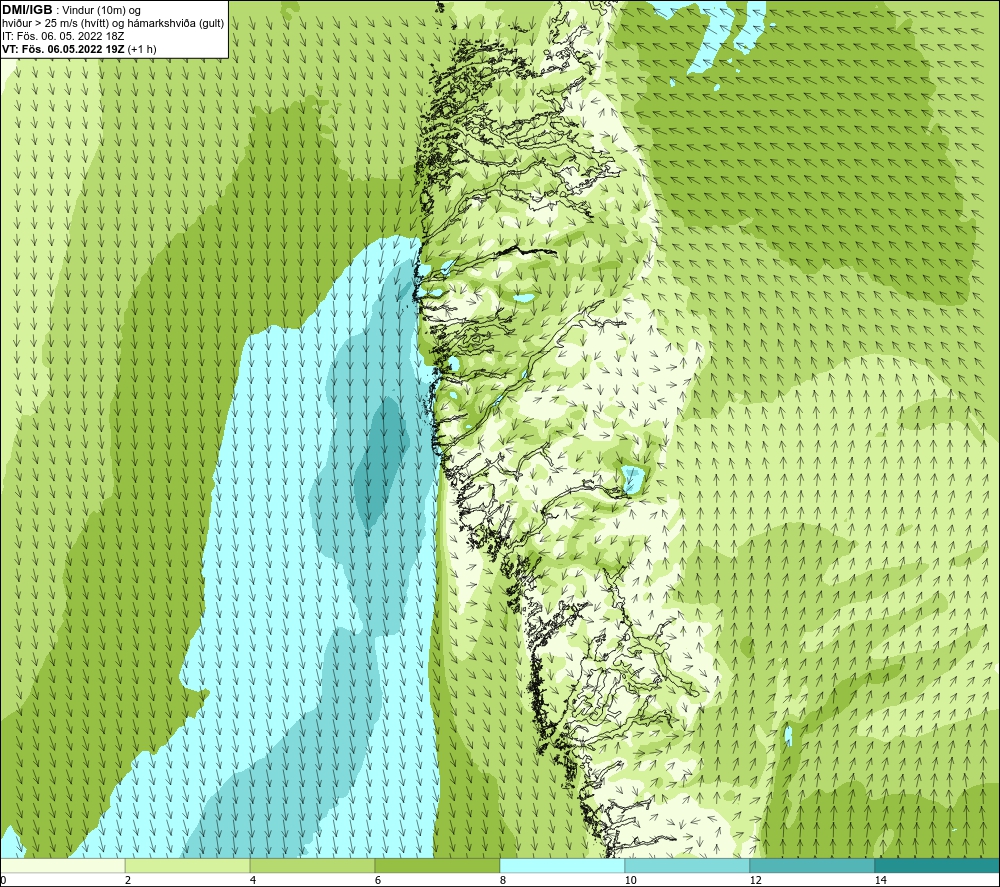Click the light green 2–4 m/s legend swatch
The width and height of the screenshot is (1000, 887).
coord(188,866)
